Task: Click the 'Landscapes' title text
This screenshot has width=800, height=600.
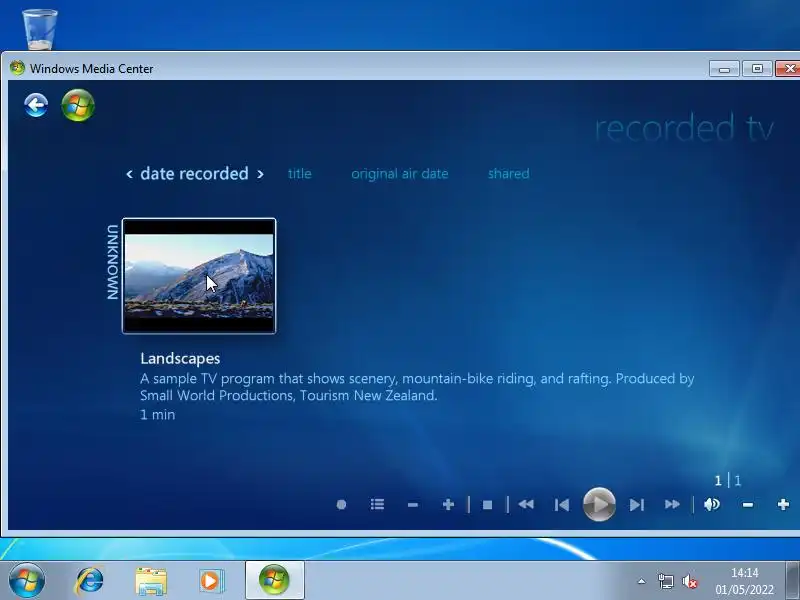Action: [180, 359]
